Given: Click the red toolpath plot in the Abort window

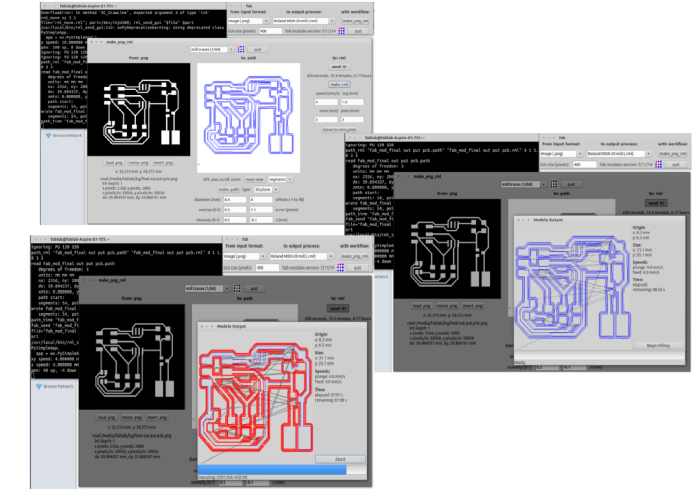Looking at the screenshot, I should (255, 398).
